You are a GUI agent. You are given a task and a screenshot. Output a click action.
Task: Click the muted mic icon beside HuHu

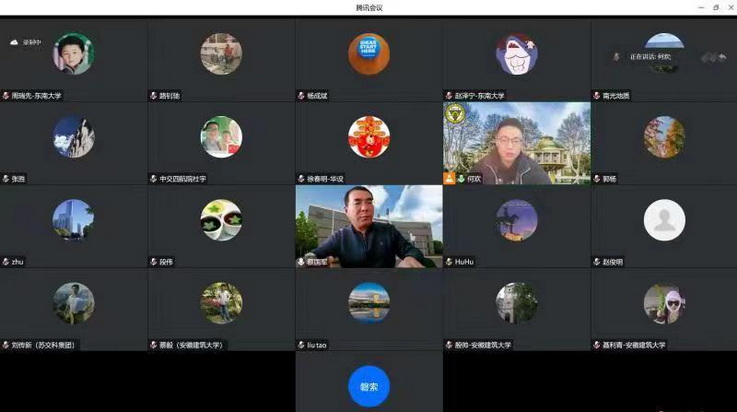point(448,262)
